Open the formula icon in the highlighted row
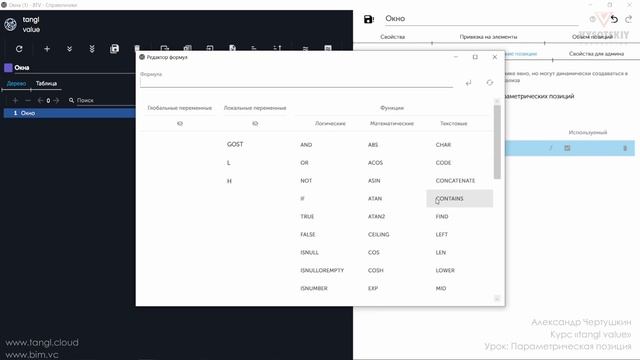Image resolution: width=640 pixels, height=360 pixels. click(x=551, y=148)
